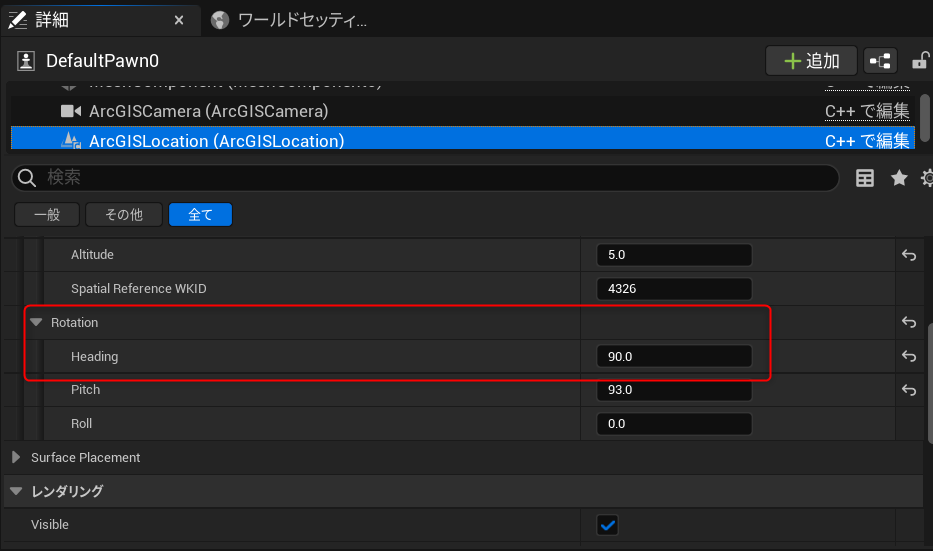
Task: Click the search magnifier icon
Action: pos(27,177)
